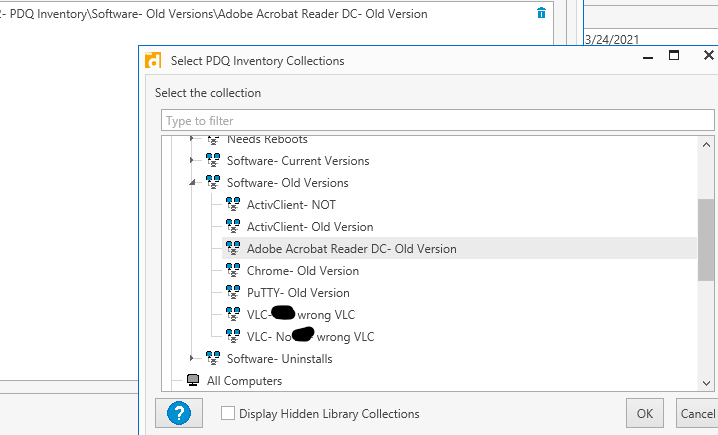Click the blue help question mark icon
Image resolution: width=718 pixels, height=435 pixels.
(180, 412)
